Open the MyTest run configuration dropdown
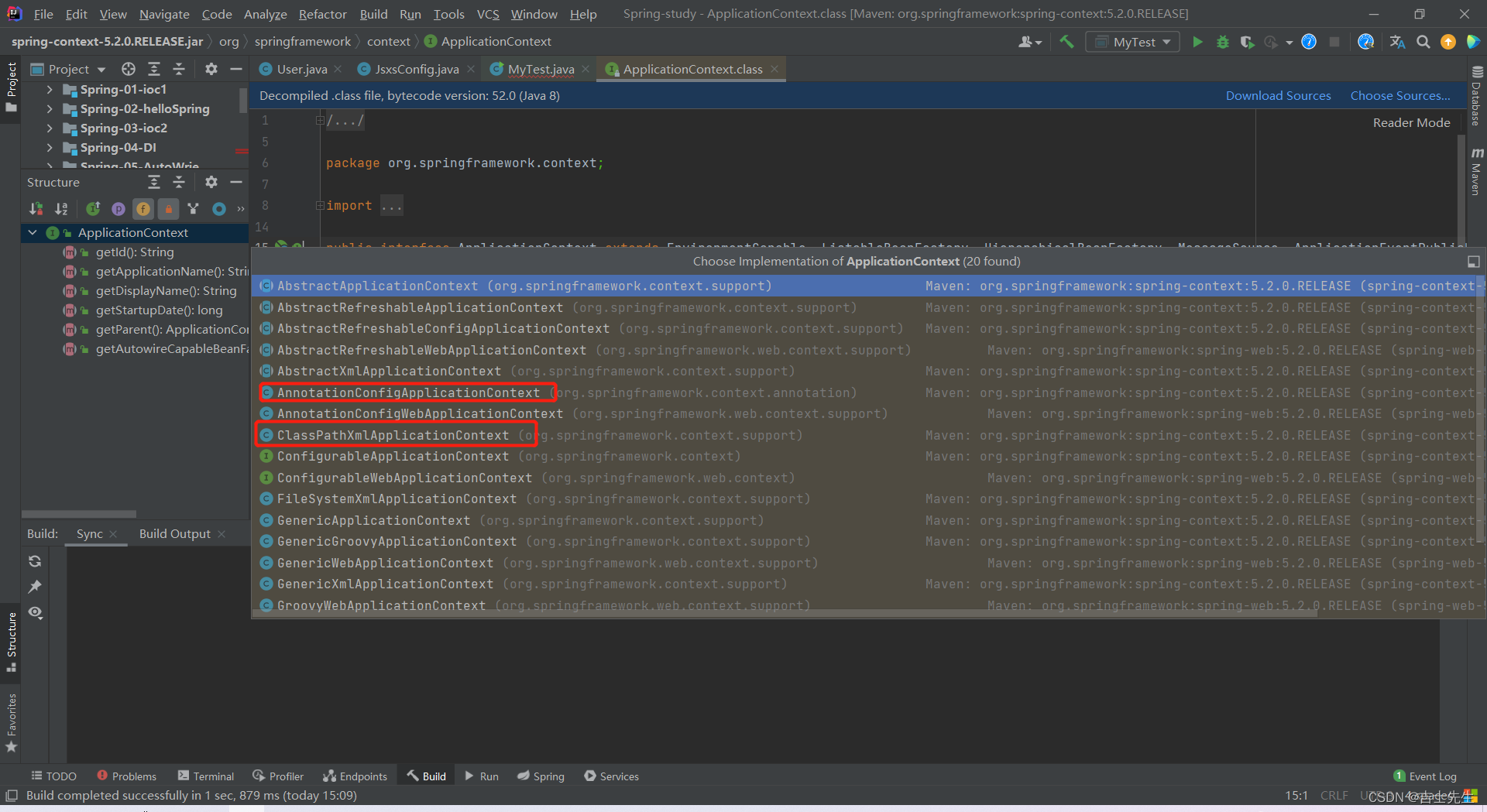 [1132, 42]
